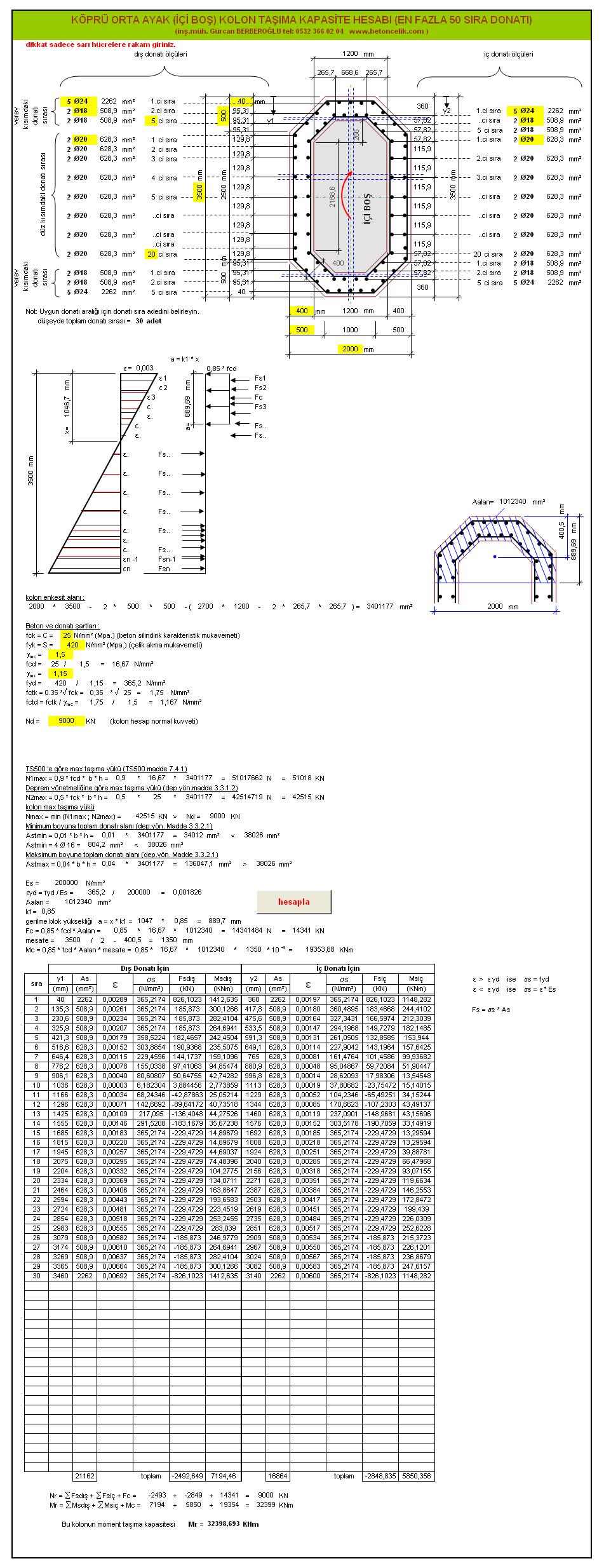Image resolution: width=604 pixels, height=1568 pixels.
Task: Click the 'a = k1 * x' diagram label
Action: (x=185, y=359)
